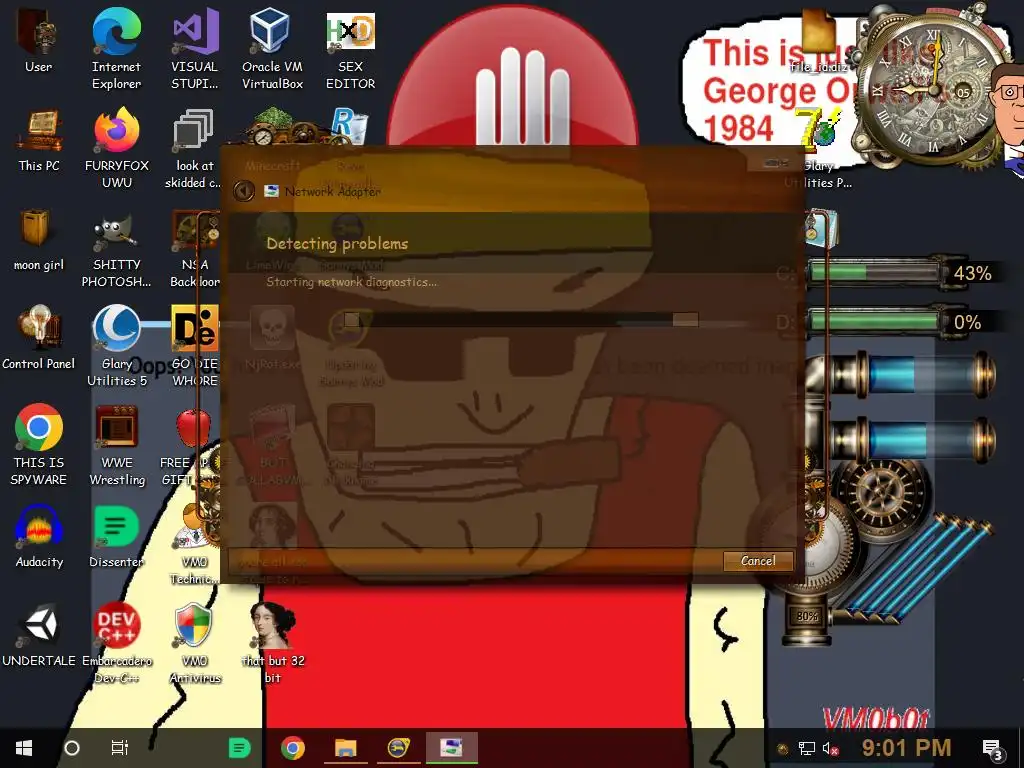
Task: Open the Windows Start menu
Action: [x=24, y=748]
